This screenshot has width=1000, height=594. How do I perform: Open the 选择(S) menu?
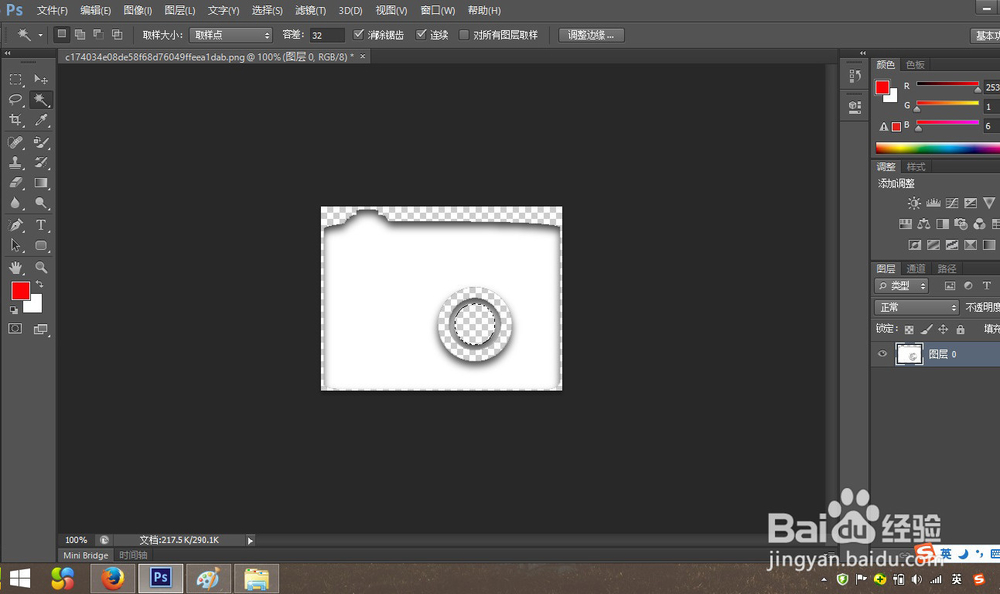click(267, 10)
